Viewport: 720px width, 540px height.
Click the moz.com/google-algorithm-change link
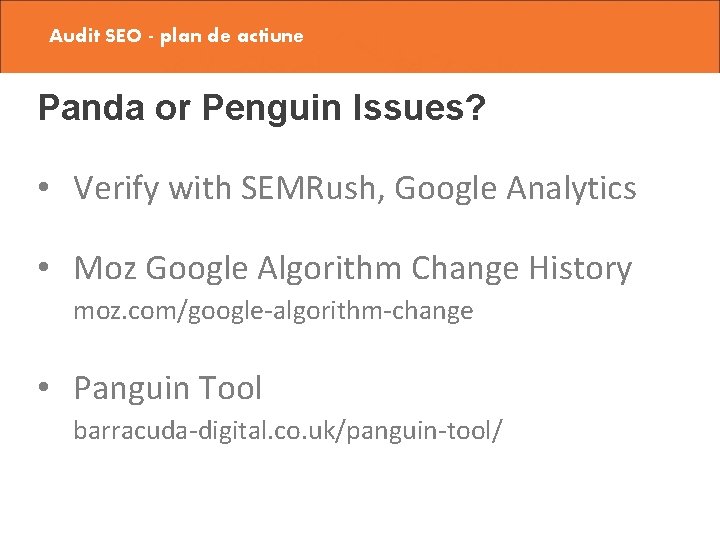[273, 311]
